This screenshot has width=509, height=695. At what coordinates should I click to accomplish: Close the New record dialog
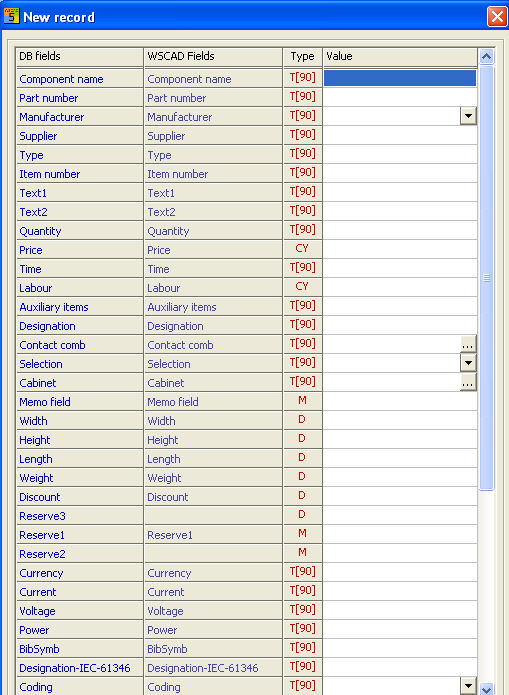click(x=497, y=17)
